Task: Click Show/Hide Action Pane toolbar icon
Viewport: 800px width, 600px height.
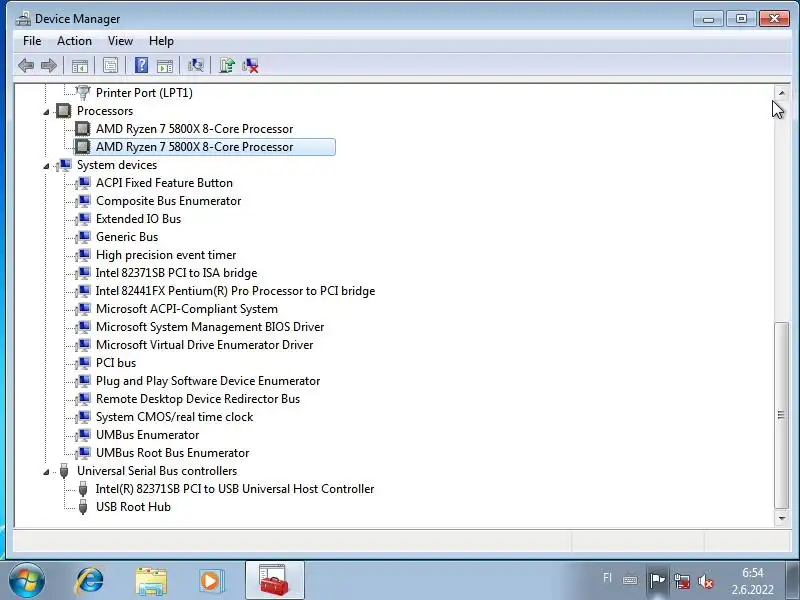Action: tap(165, 66)
